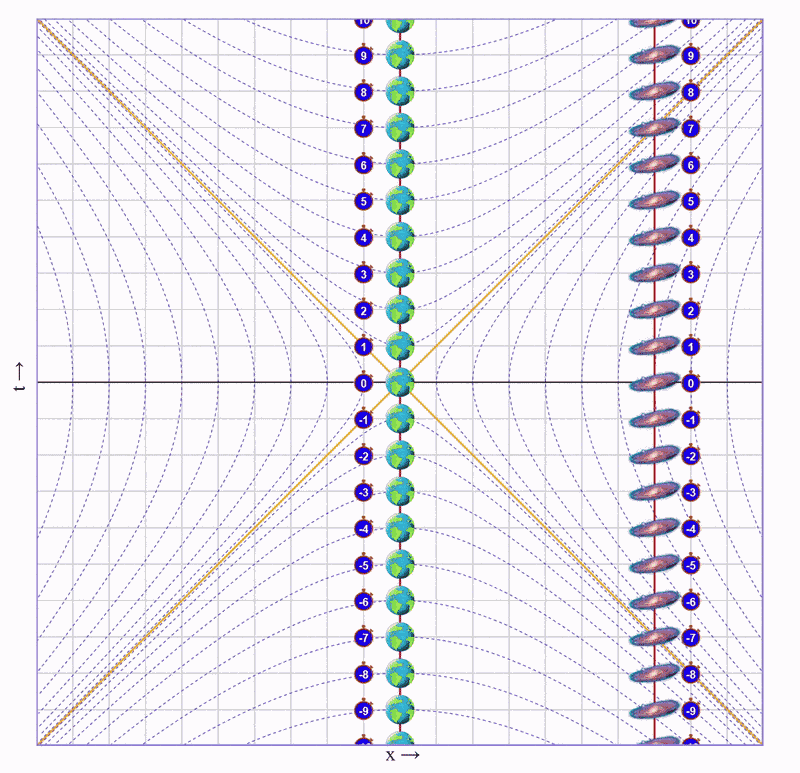Click the stopwatch labeled -9 beside the galaxy
800x773 pixels.
[x=691, y=710]
